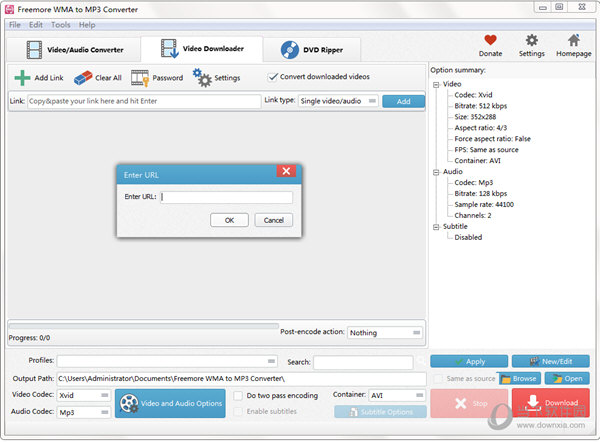Click the Add Link plus icon
Image resolution: width=600 pixels, height=443 pixels.
click(22, 78)
